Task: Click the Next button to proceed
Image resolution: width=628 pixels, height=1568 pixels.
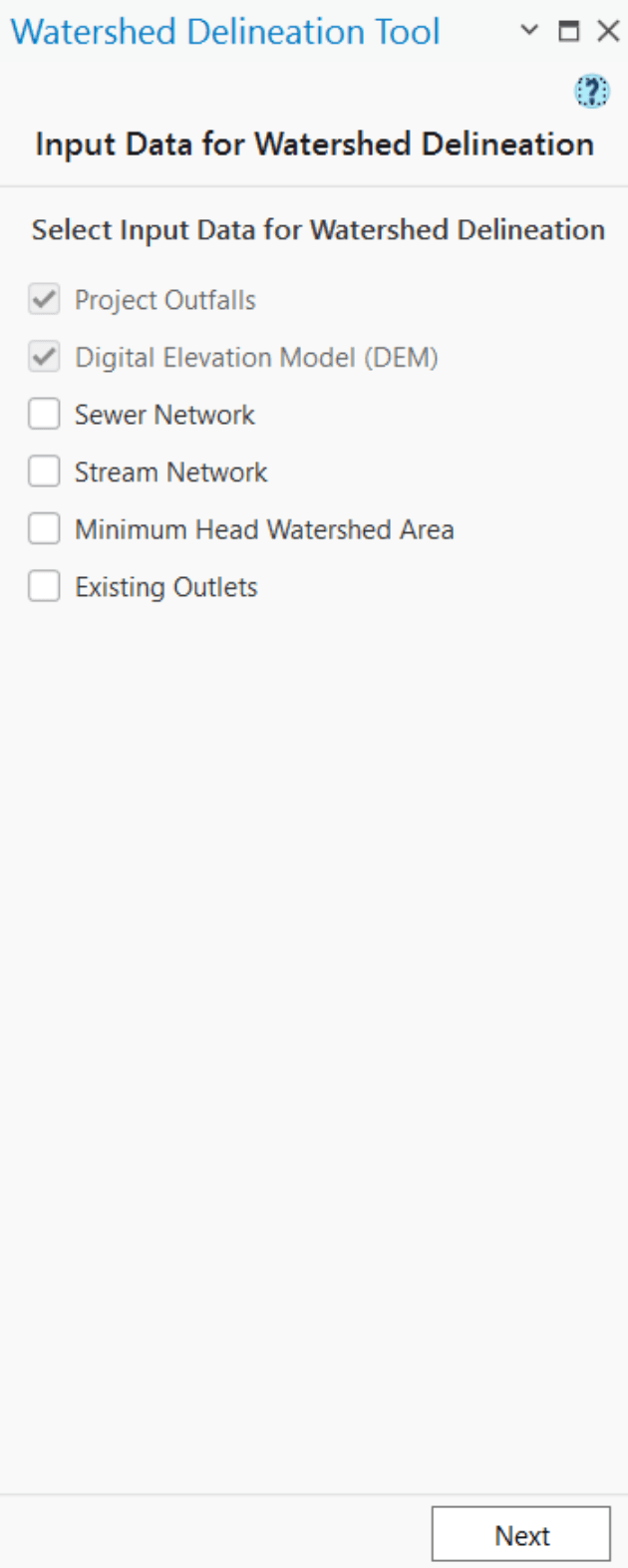Action: point(521,1534)
